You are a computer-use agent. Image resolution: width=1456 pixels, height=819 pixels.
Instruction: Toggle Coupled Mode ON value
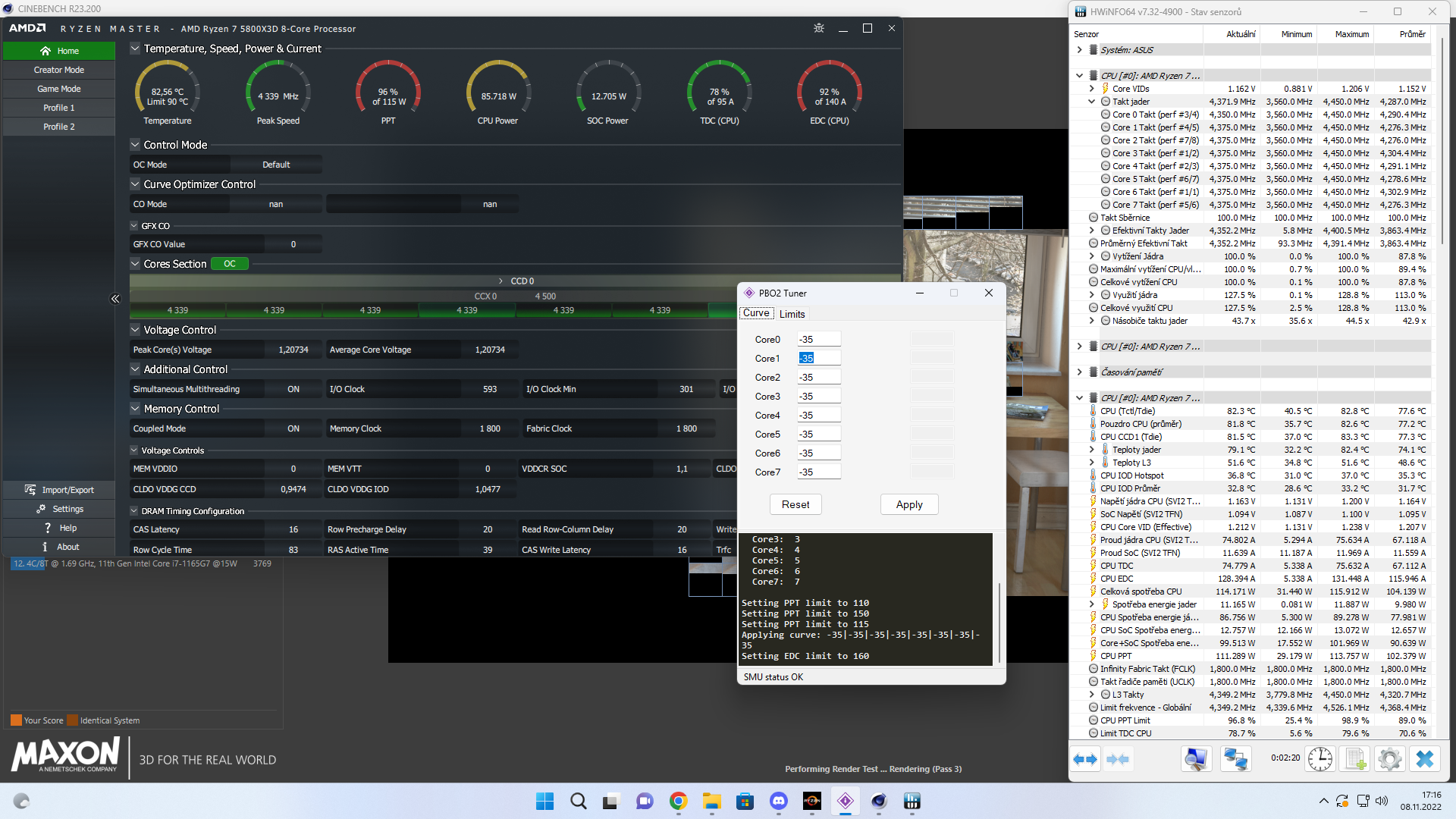(x=293, y=428)
